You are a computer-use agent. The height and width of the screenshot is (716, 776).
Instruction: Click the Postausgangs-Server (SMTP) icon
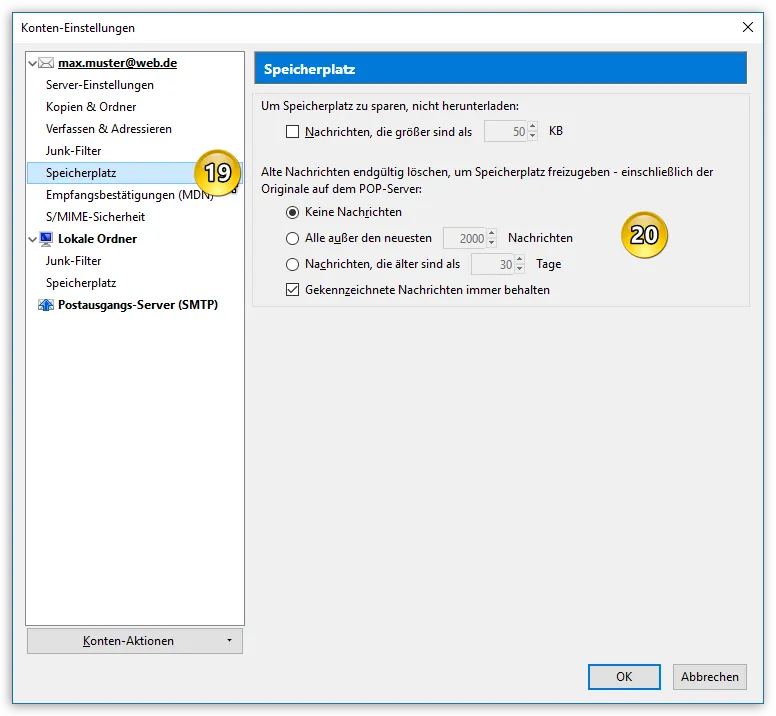[46, 305]
